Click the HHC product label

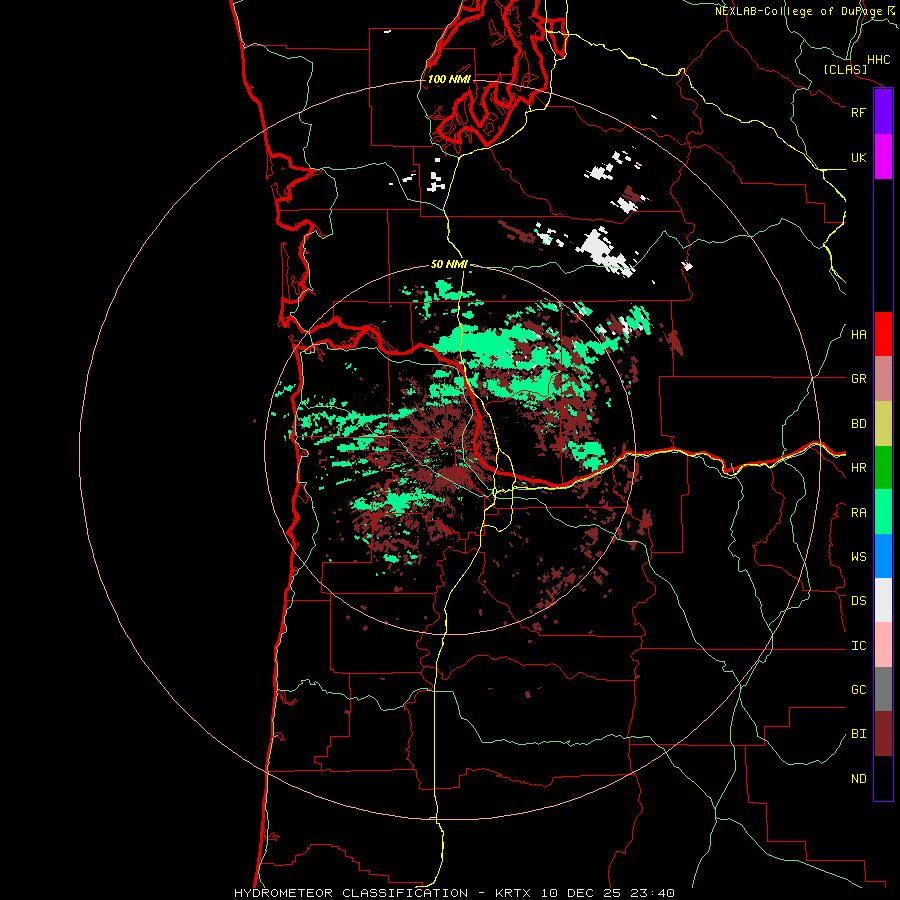878,60
